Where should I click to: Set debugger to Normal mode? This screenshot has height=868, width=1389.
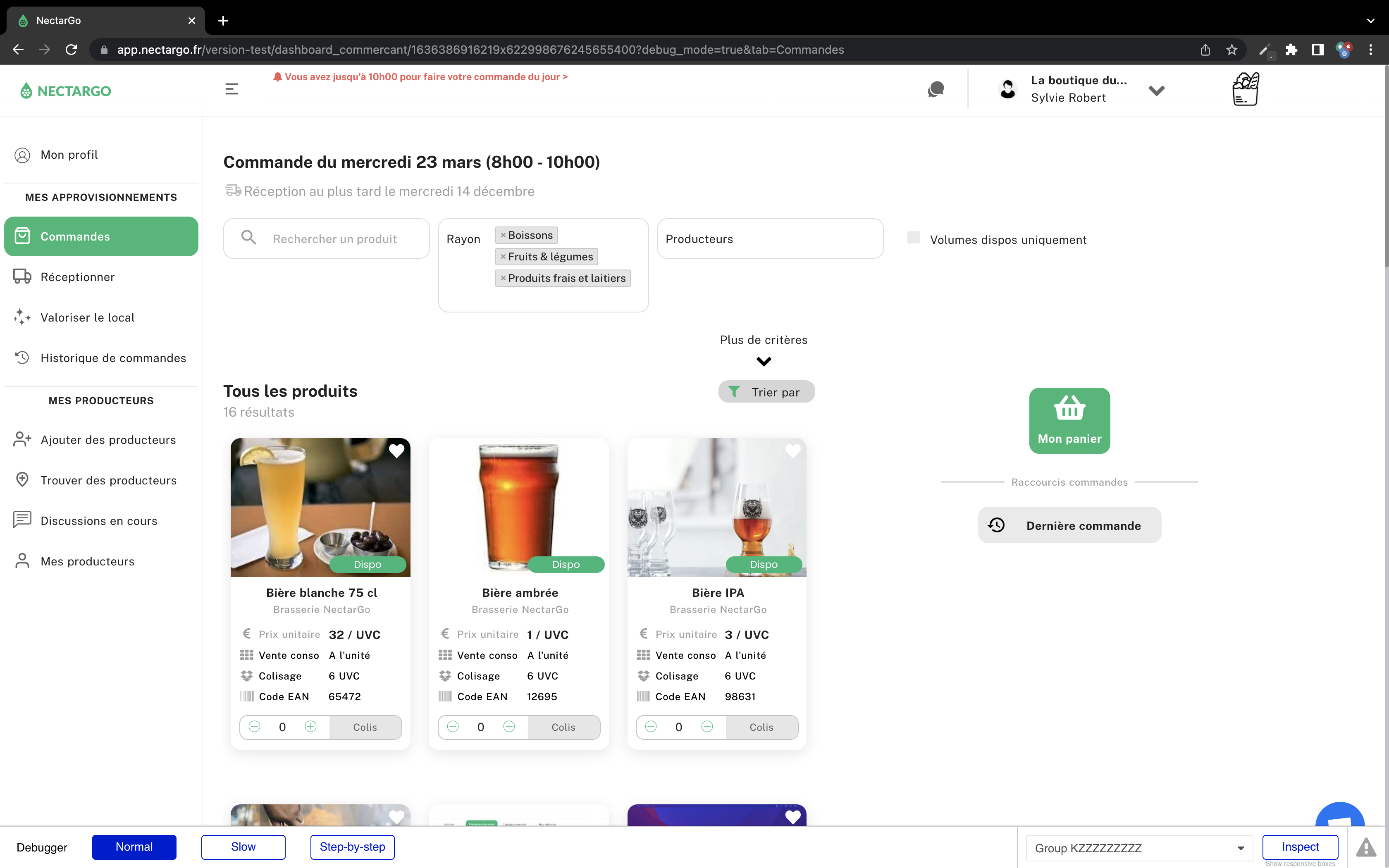(x=134, y=847)
